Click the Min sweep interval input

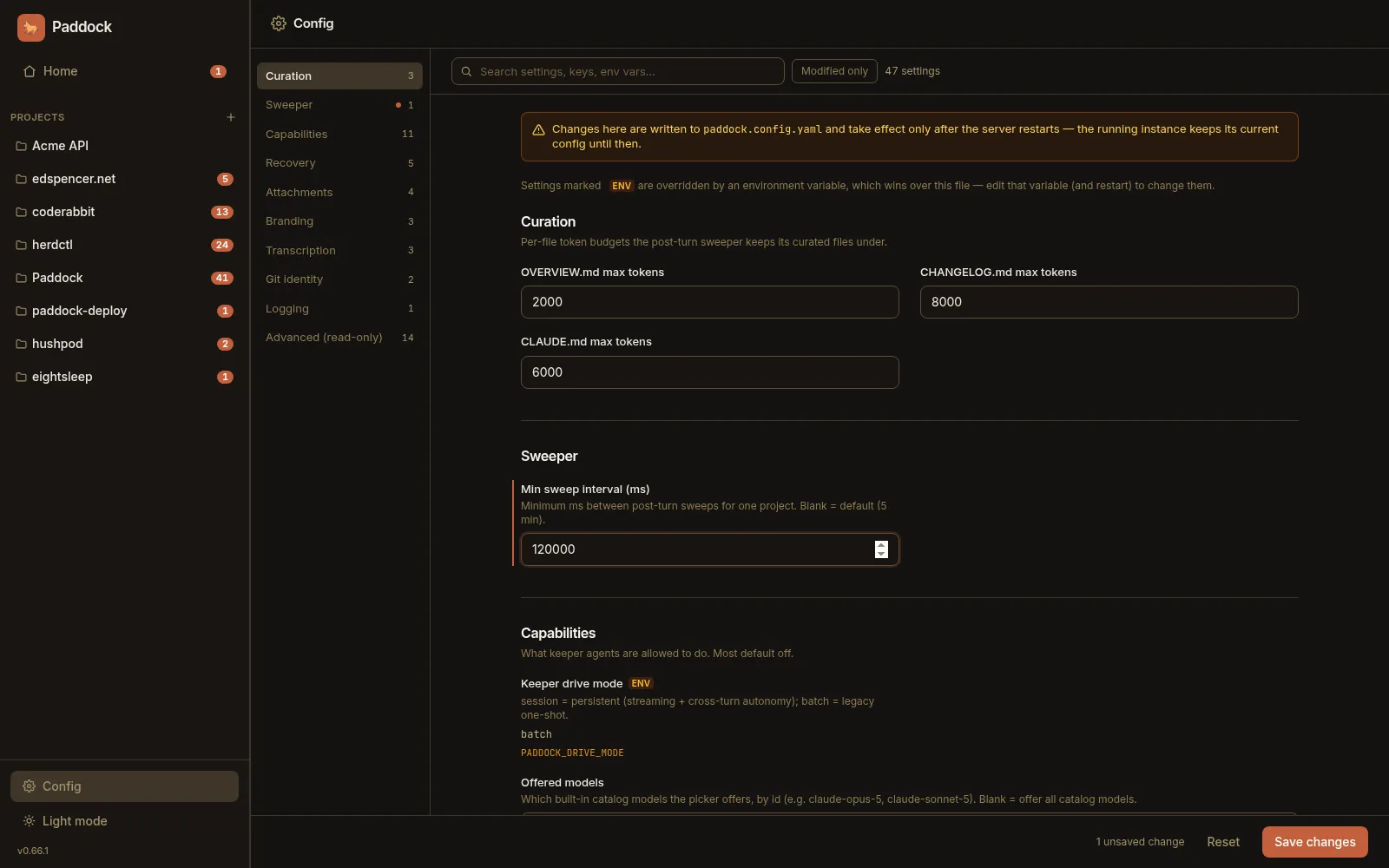tap(709, 549)
